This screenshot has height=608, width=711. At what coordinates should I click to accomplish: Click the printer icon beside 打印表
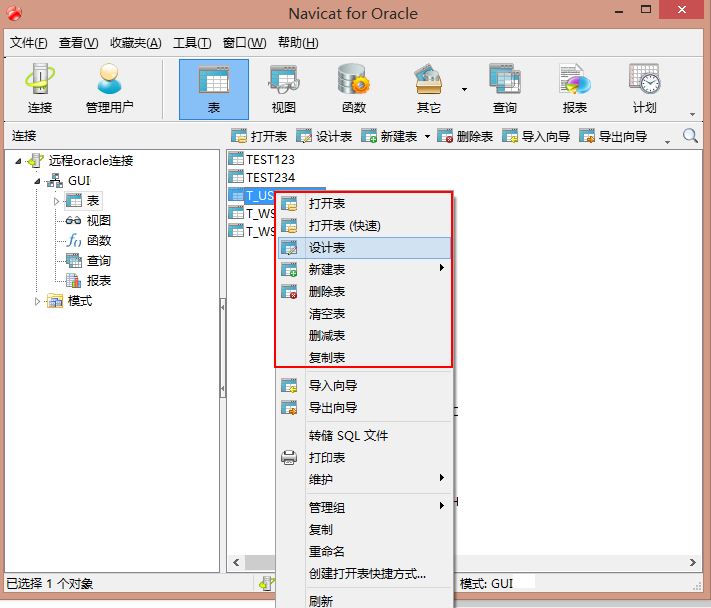click(289, 457)
